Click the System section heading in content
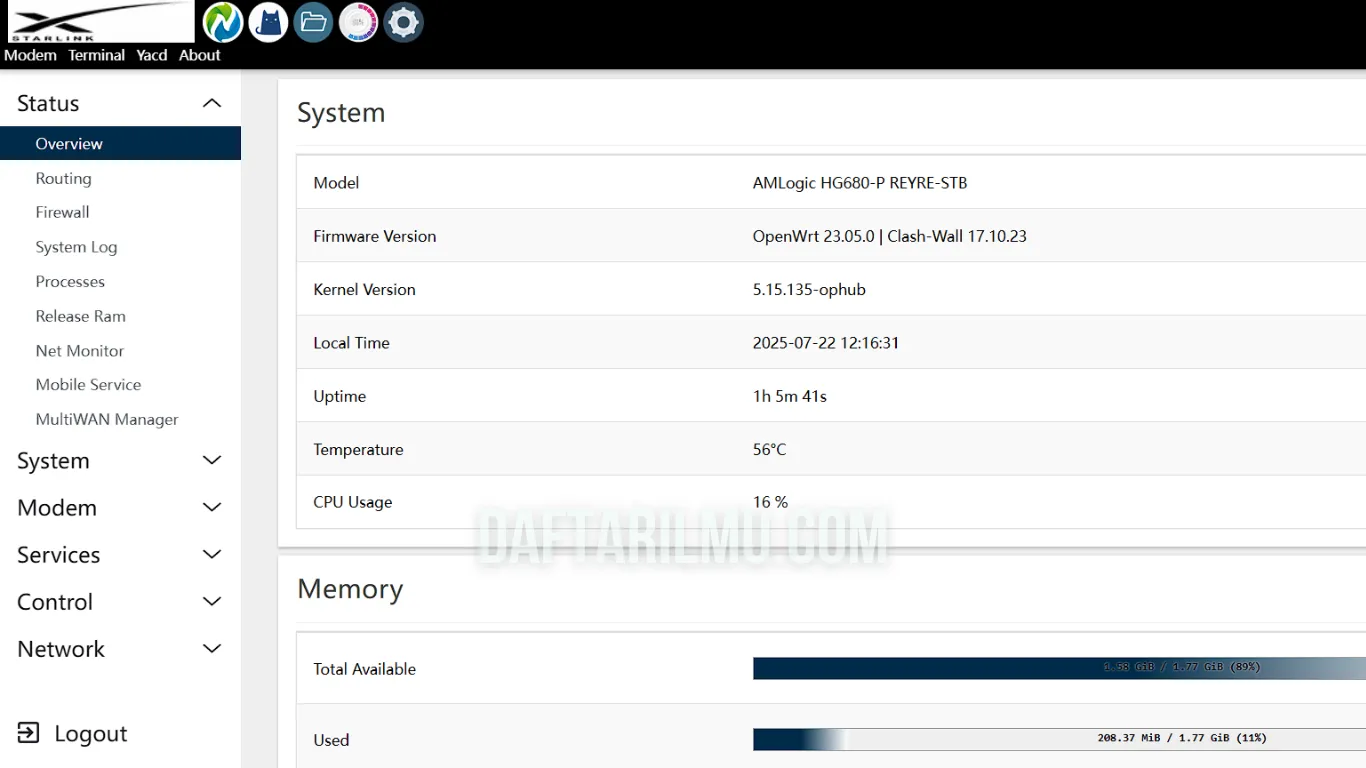 pos(341,113)
